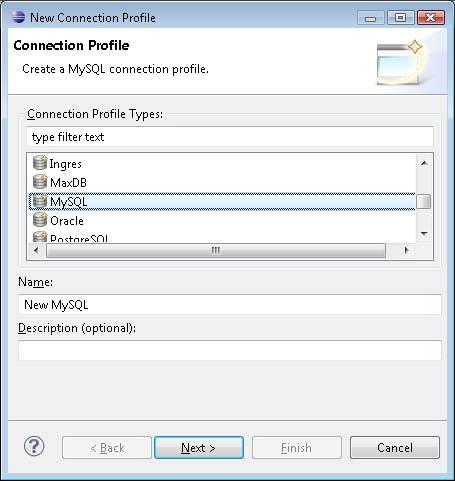Click the horizontal scroll right arrow
The width and height of the screenshot is (455, 481).
(x=406, y=250)
